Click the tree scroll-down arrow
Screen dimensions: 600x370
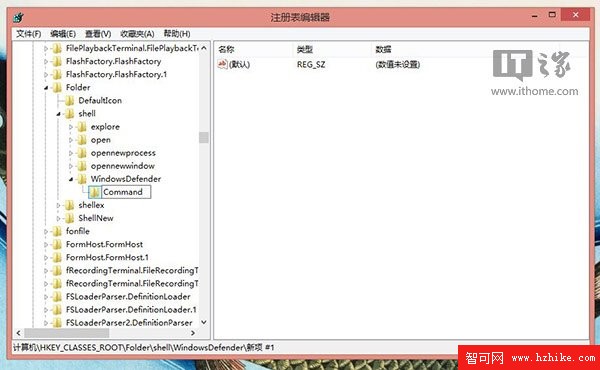[204, 323]
